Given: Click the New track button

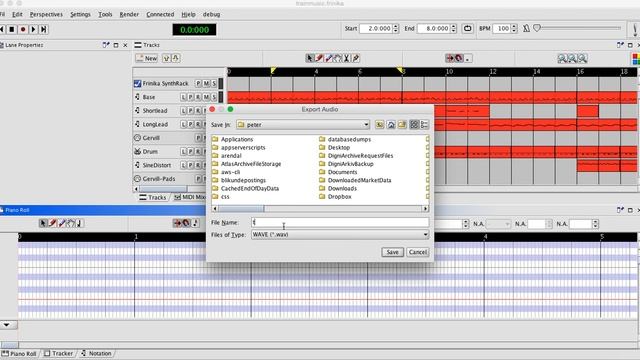Looking at the screenshot, I should click(147, 58).
